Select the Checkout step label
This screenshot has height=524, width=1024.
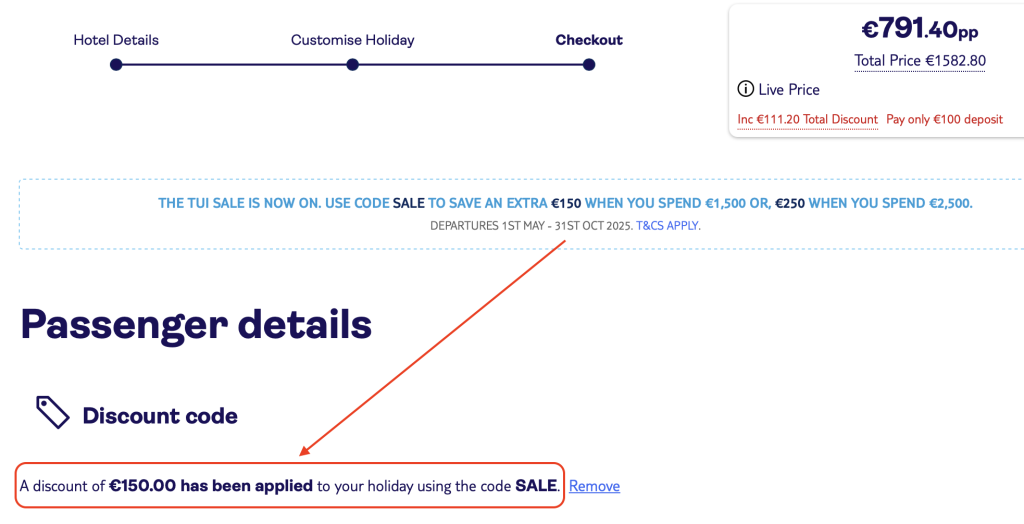(589, 40)
